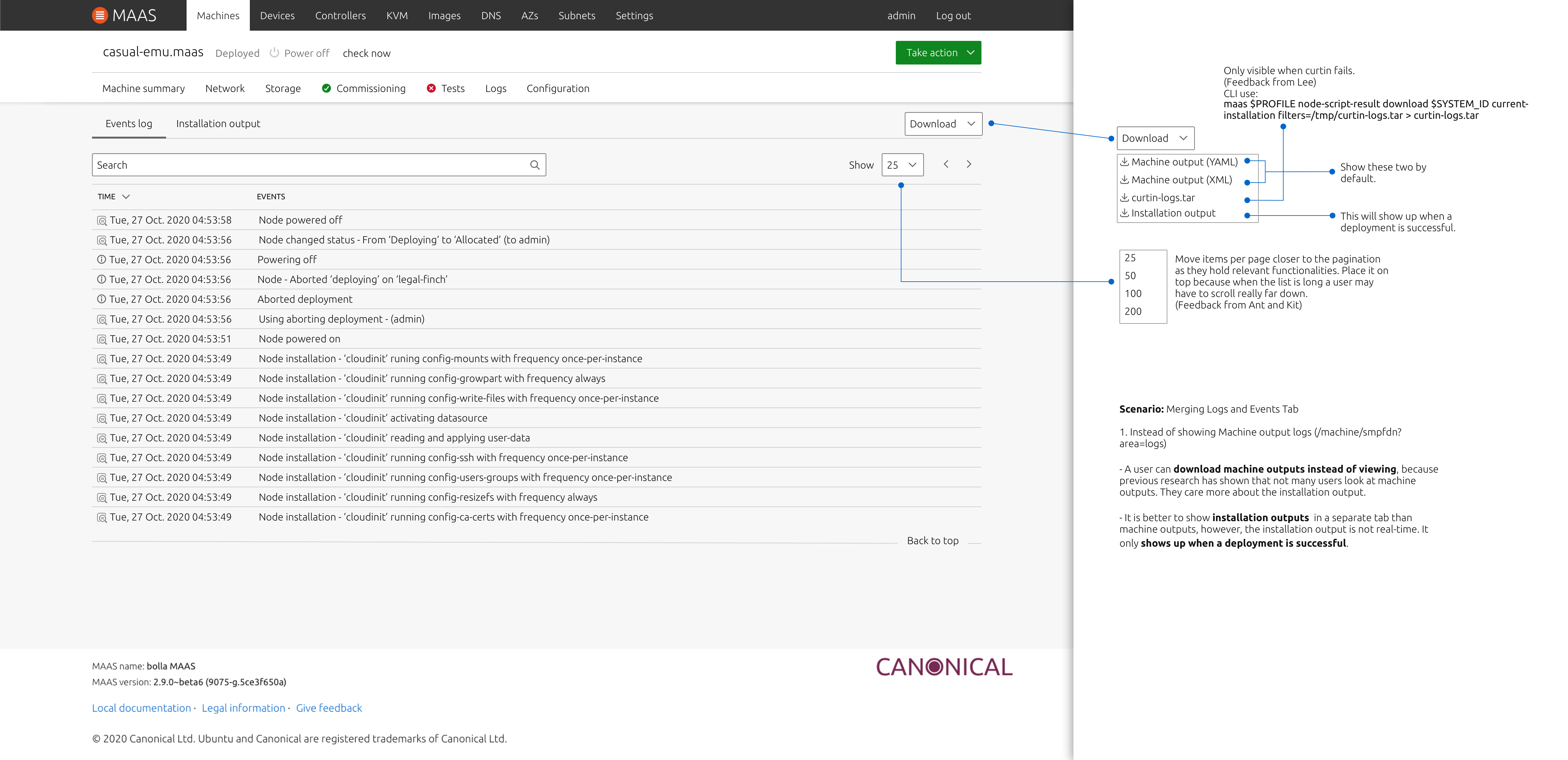Click info icon beside 'Aborted deployment'
The height and width of the screenshot is (760, 1568).
102,300
